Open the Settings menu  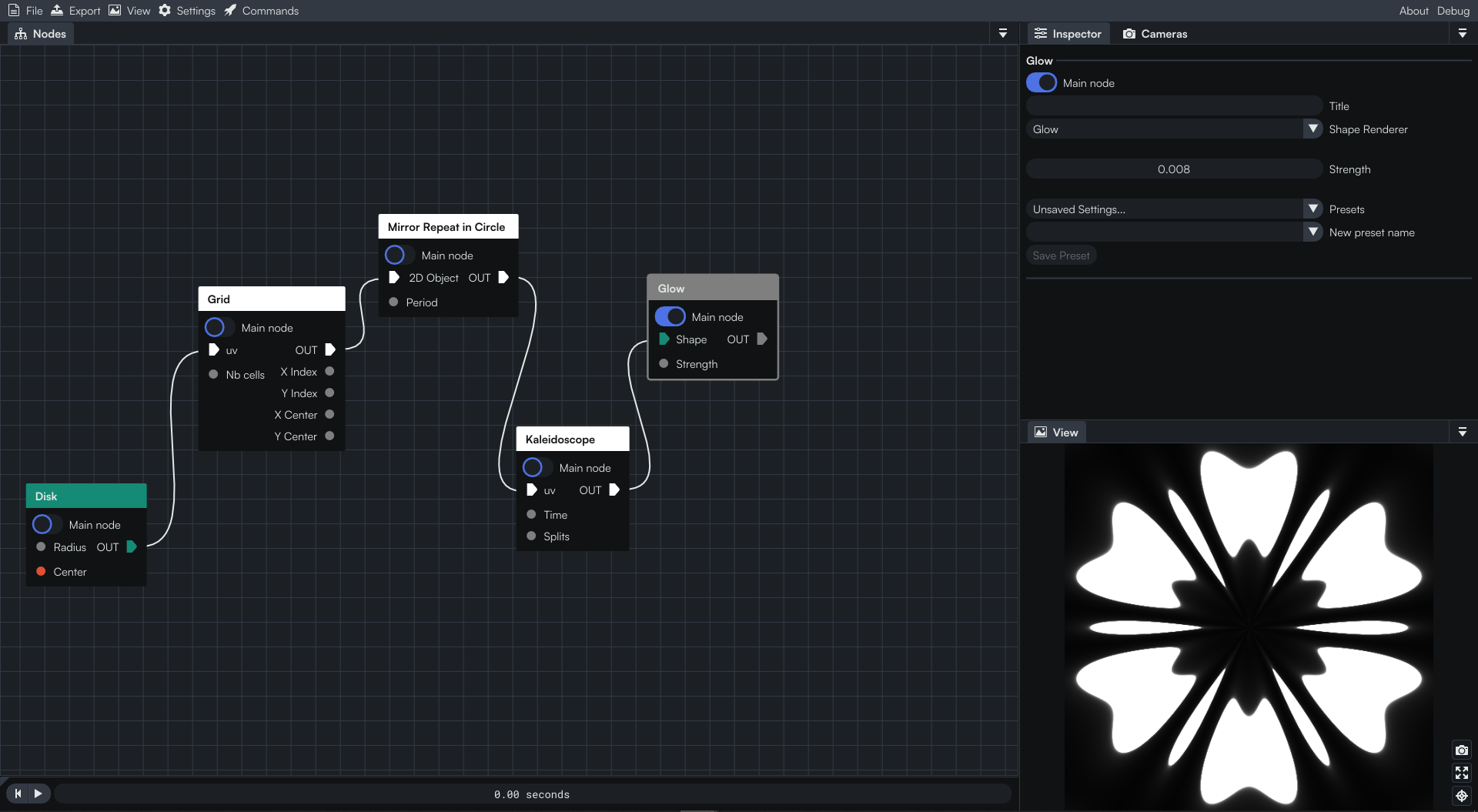(187, 11)
